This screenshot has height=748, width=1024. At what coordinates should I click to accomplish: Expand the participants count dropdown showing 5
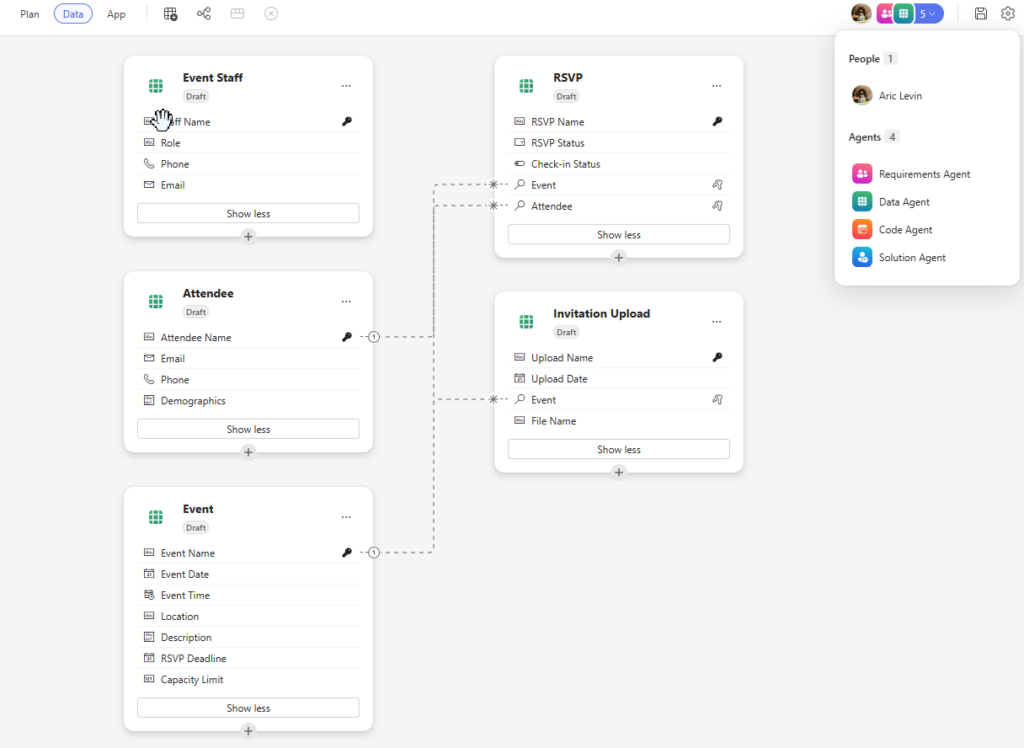pyautogui.click(x=929, y=14)
